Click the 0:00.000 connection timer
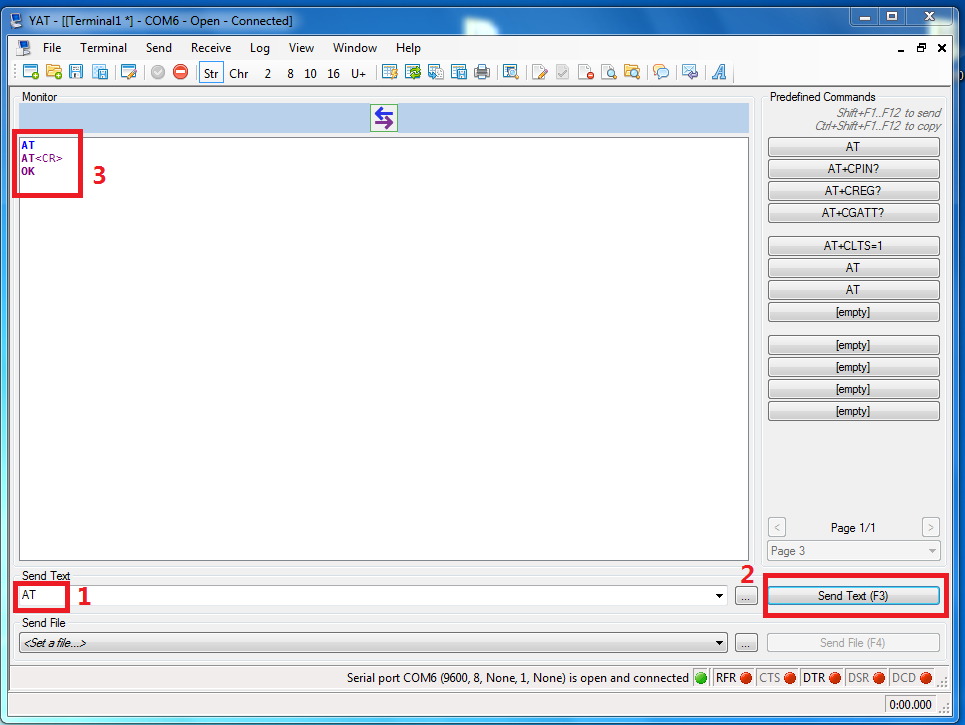This screenshot has height=725, width=965. (x=910, y=705)
